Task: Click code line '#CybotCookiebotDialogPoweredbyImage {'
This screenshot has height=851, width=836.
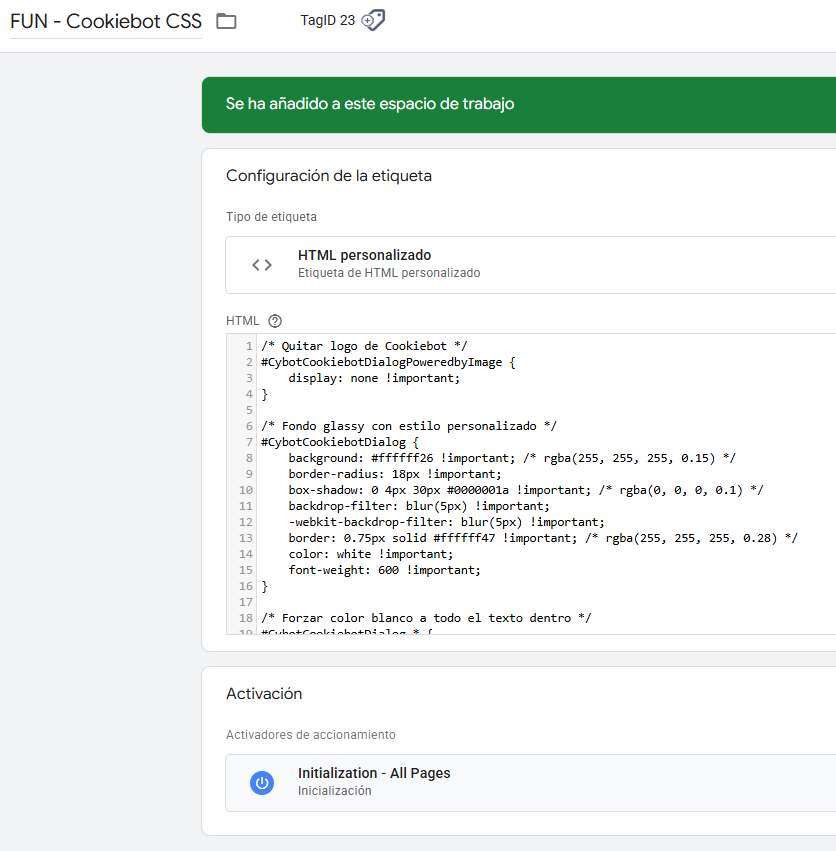Action: pos(388,362)
